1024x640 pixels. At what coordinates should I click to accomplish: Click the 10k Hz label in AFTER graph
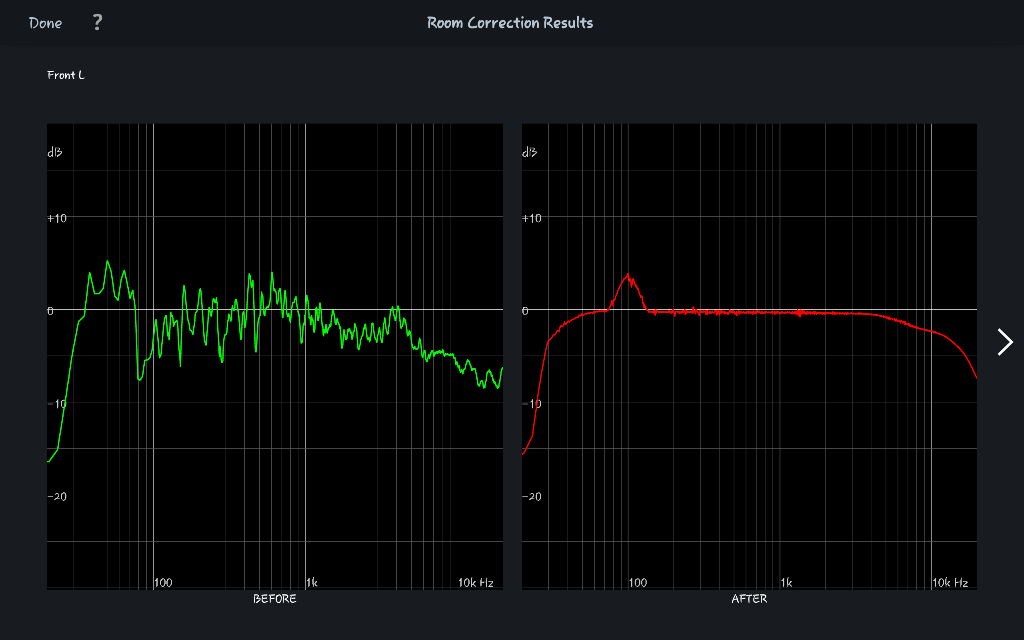pos(950,582)
